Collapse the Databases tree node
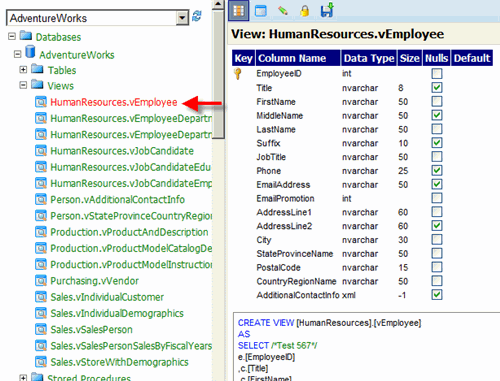 coord(12,36)
